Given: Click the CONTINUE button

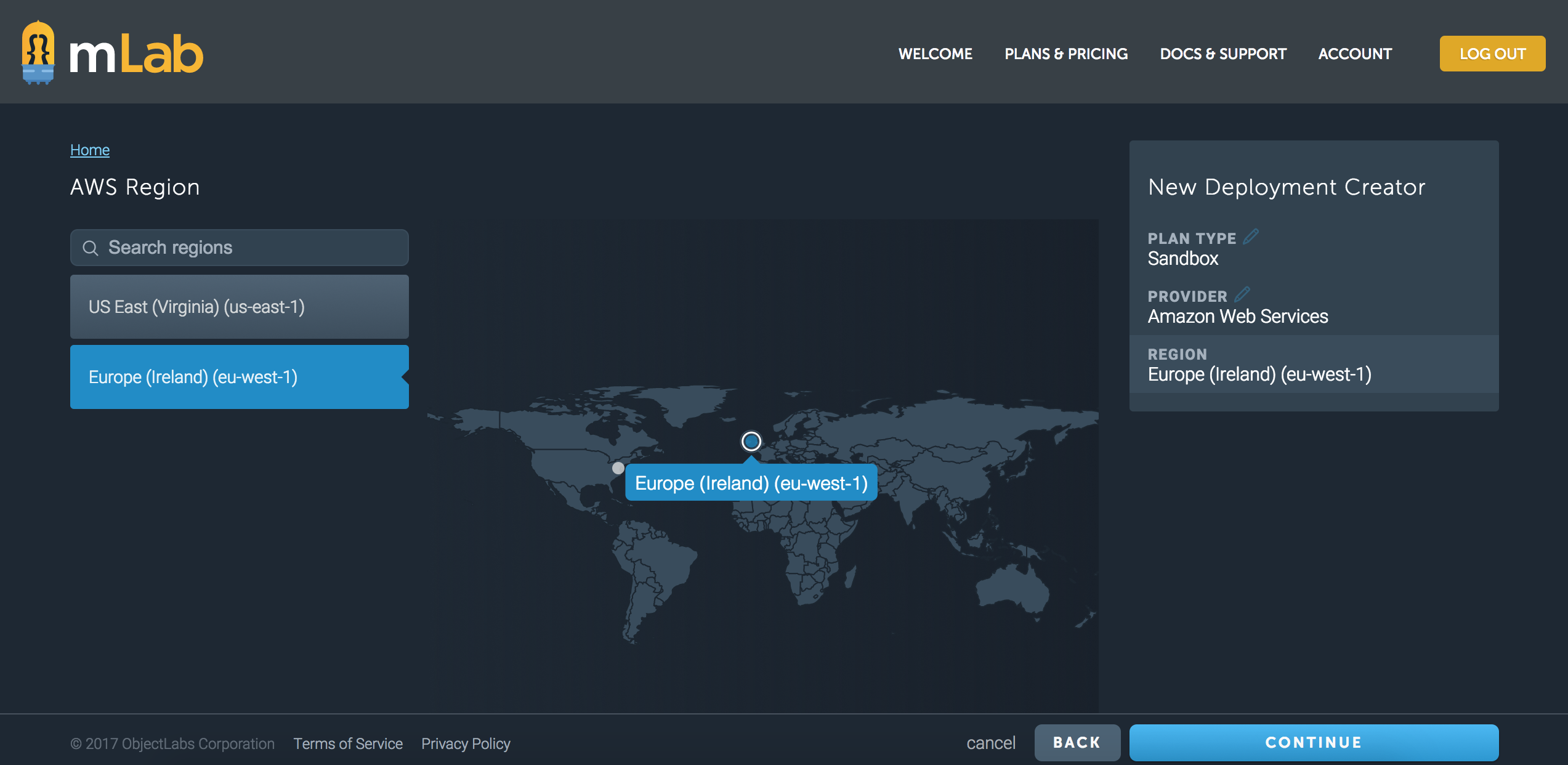Looking at the screenshot, I should click(x=1314, y=742).
